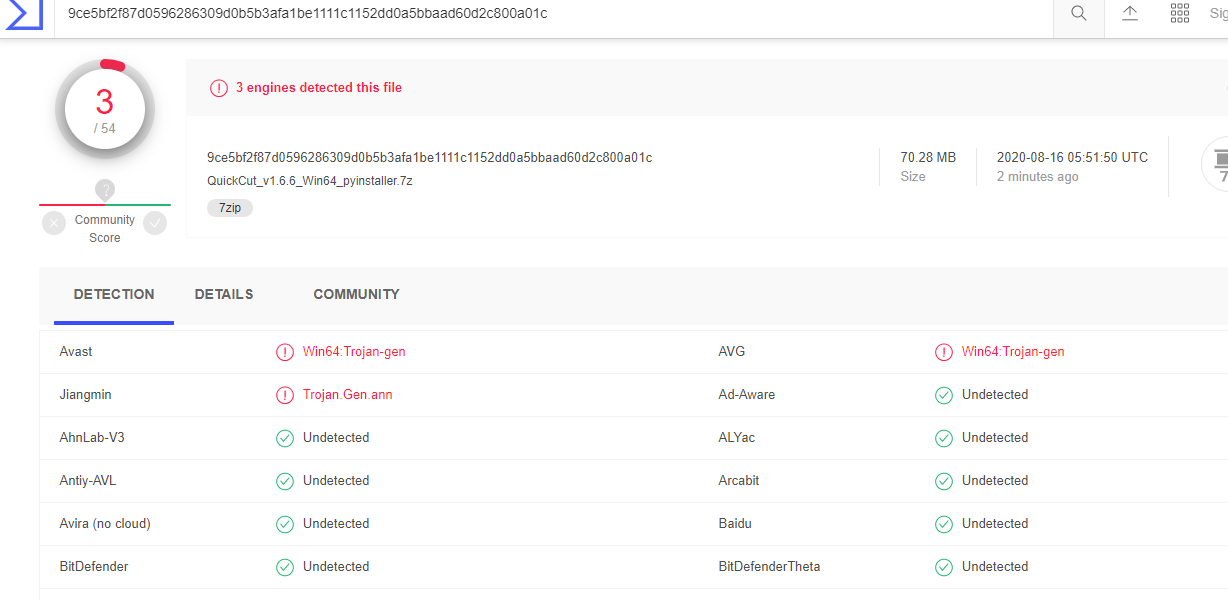Click the Jiangmin Trojan.Gen.ann result
Image resolution: width=1228 pixels, height=600 pixels.
point(347,395)
